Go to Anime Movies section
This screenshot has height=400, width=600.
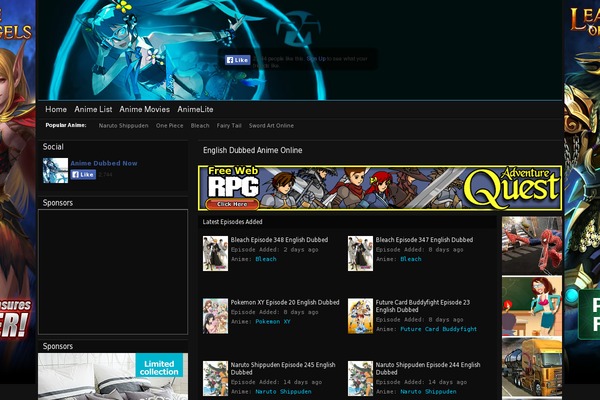[145, 109]
